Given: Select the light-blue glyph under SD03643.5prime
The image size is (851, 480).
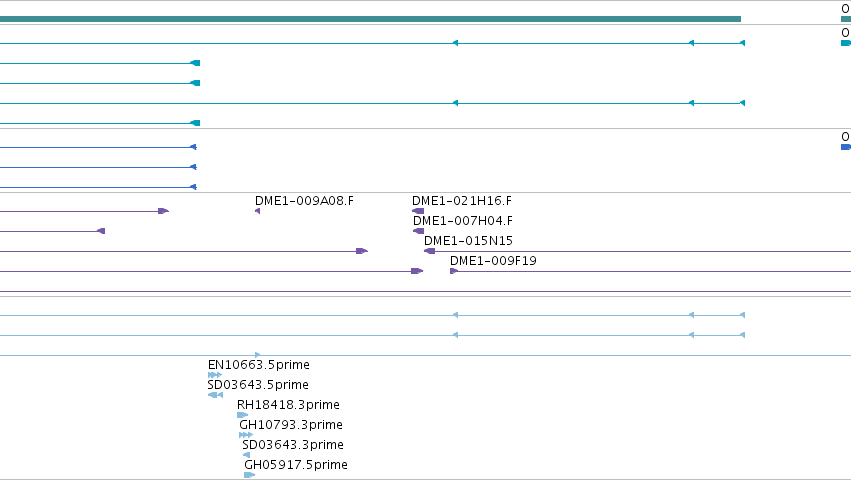Looking at the screenshot, I should coord(215,395).
